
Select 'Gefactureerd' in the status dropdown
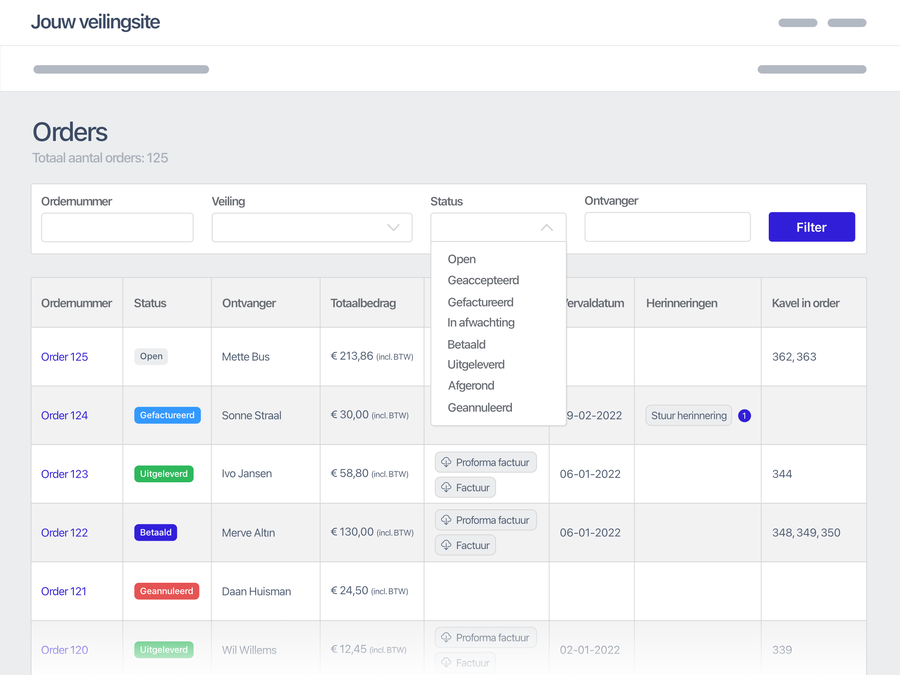pyautogui.click(x=480, y=302)
